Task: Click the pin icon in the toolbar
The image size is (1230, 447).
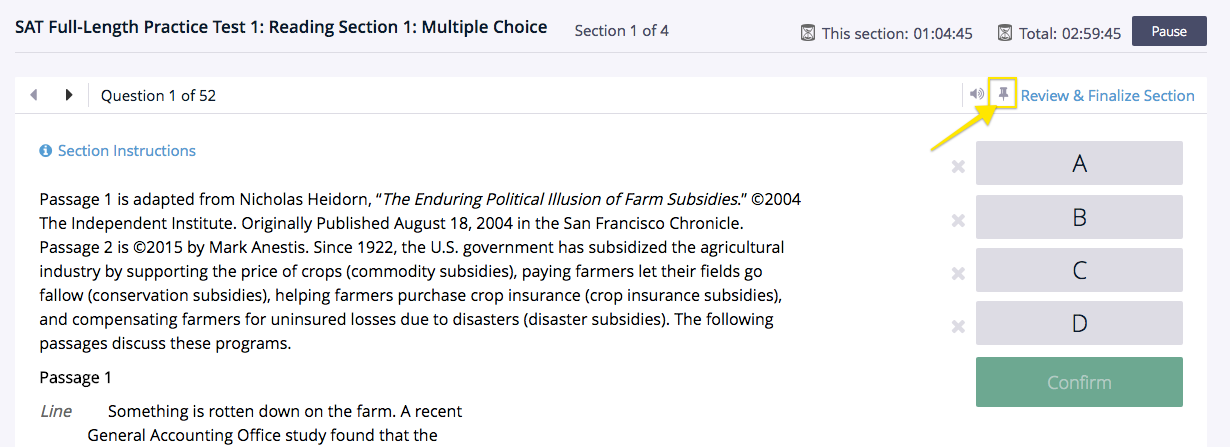Action: pos(1003,94)
